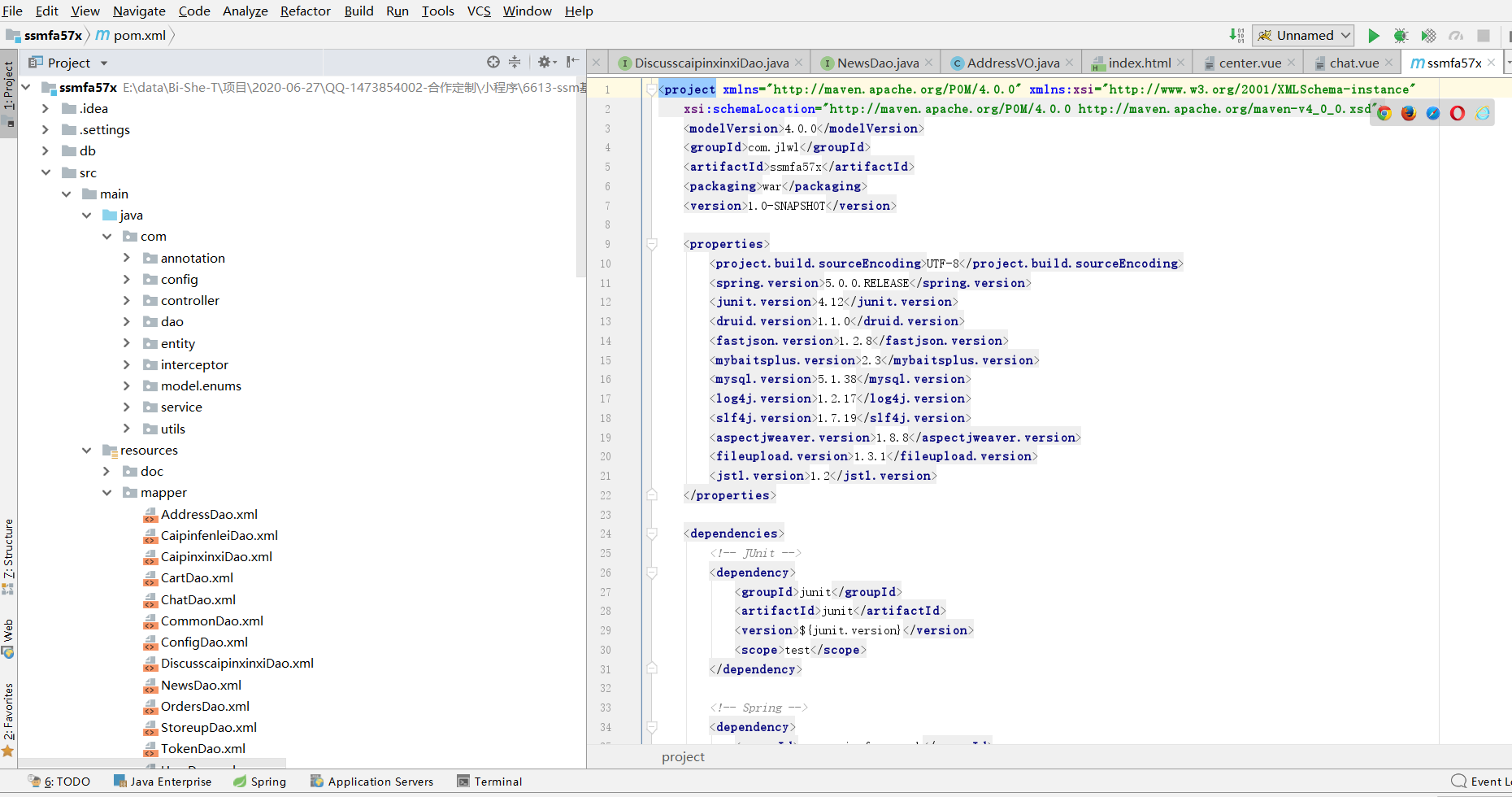
Task: Open pom.xml in Safari browser icon
Action: click(1433, 113)
